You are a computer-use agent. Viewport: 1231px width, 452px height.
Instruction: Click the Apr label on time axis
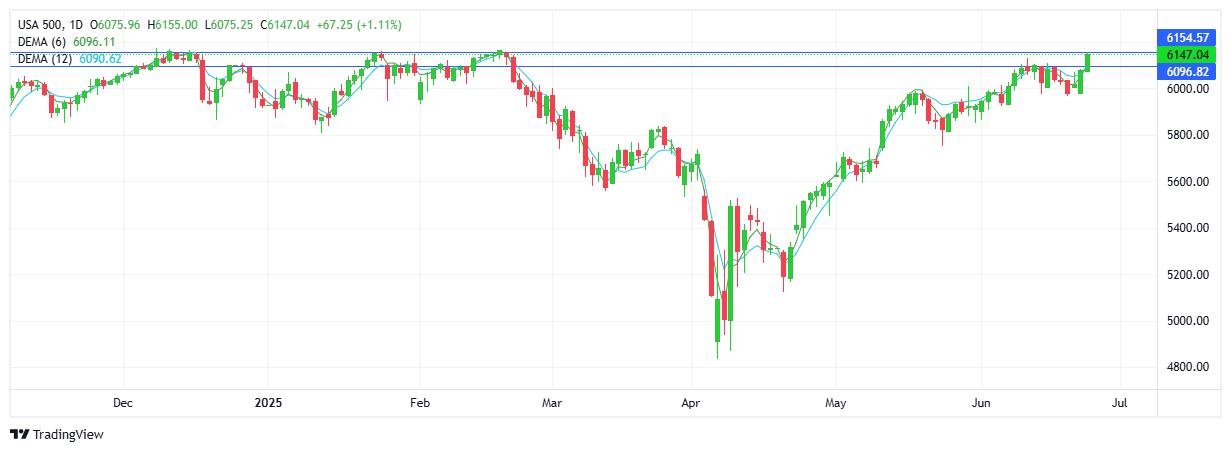tap(691, 404)
